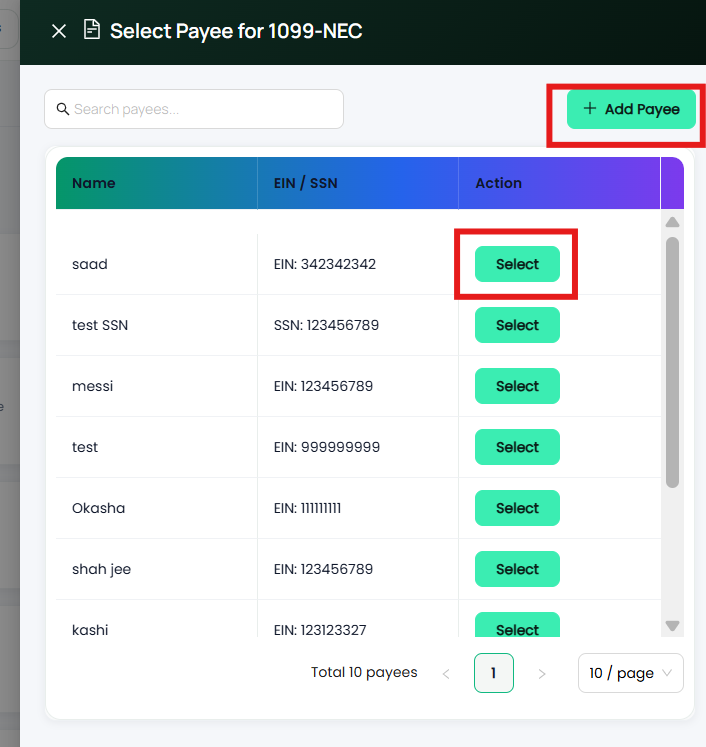706x747 pixels.
Task: Click the Select Payee for 1099-NEC title
Action: tap(236, 31)
